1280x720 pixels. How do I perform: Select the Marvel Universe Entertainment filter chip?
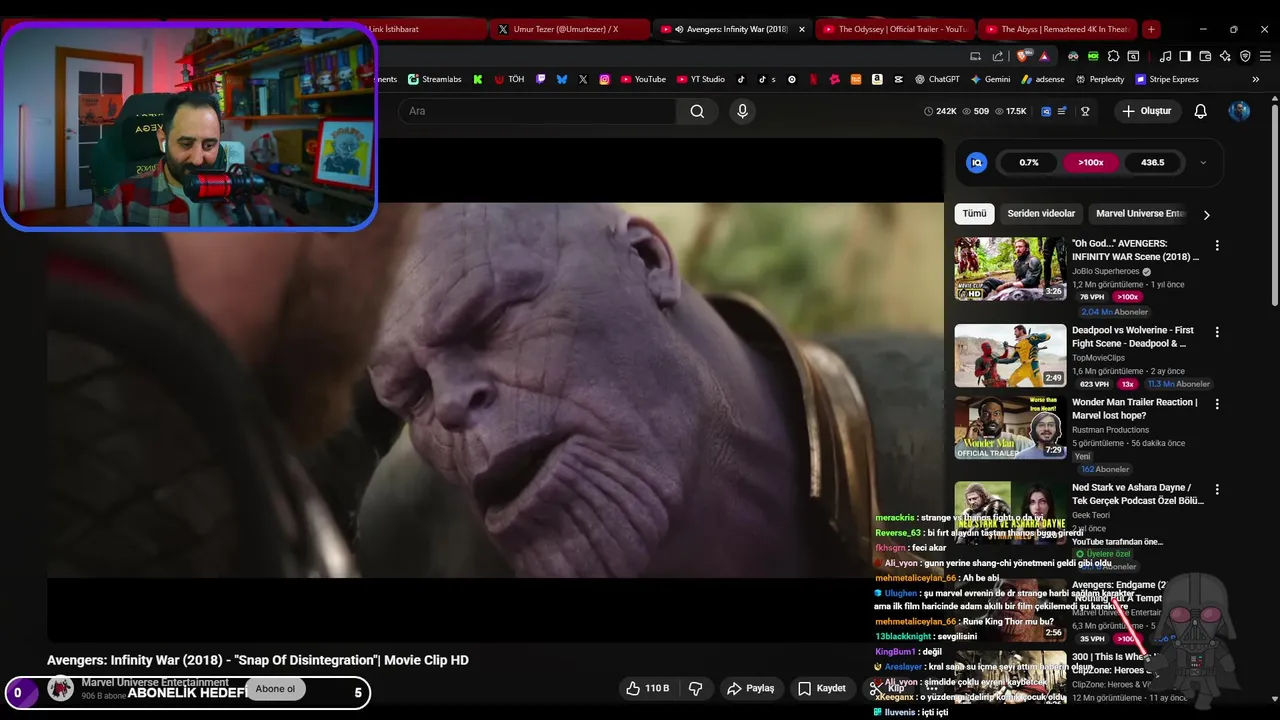click(x=1140, y=213)
